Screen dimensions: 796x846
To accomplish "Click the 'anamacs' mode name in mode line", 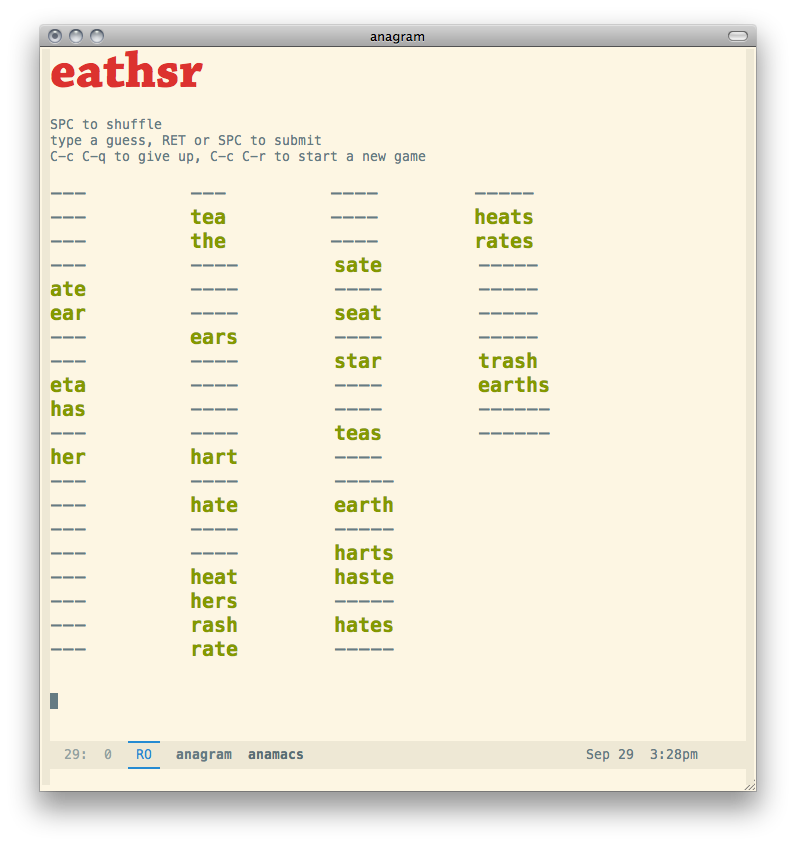I will (x=276, y=754).
